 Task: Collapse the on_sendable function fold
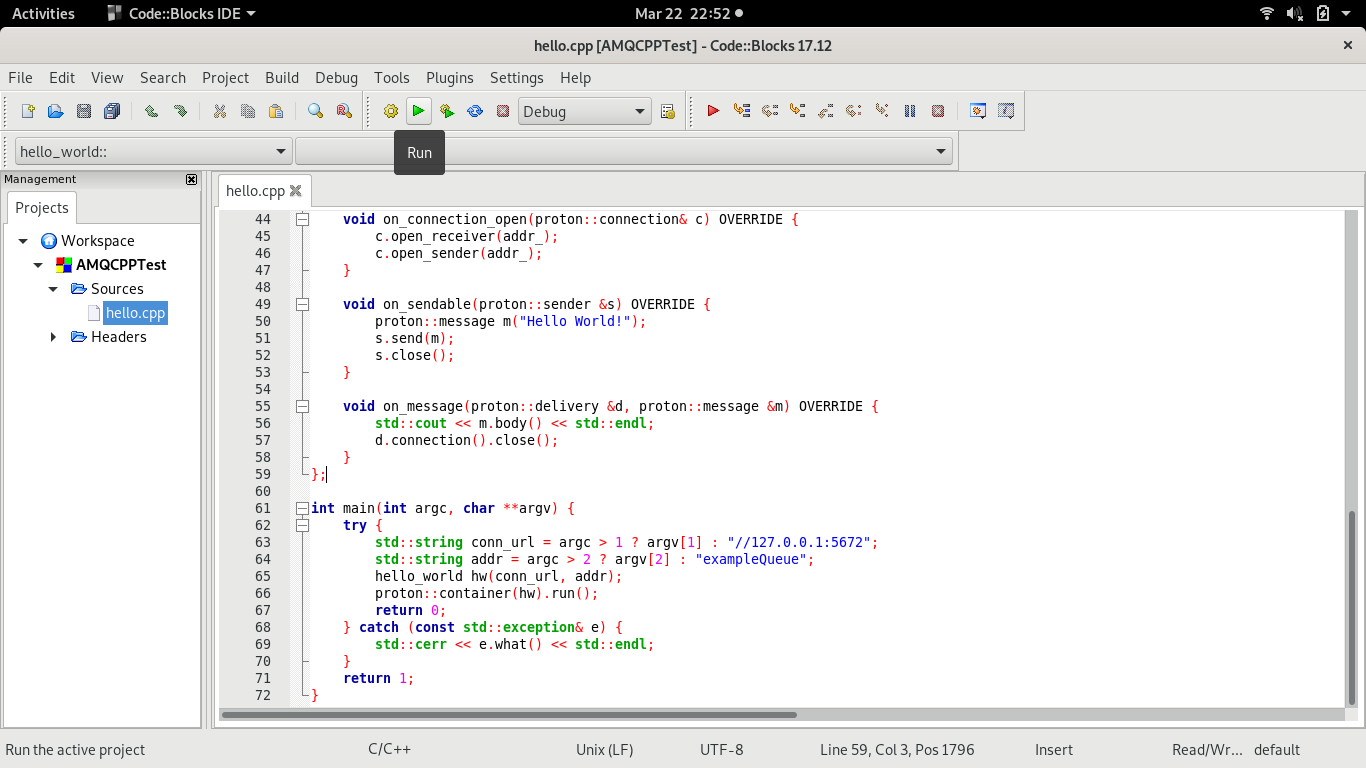tap(302, 304)
